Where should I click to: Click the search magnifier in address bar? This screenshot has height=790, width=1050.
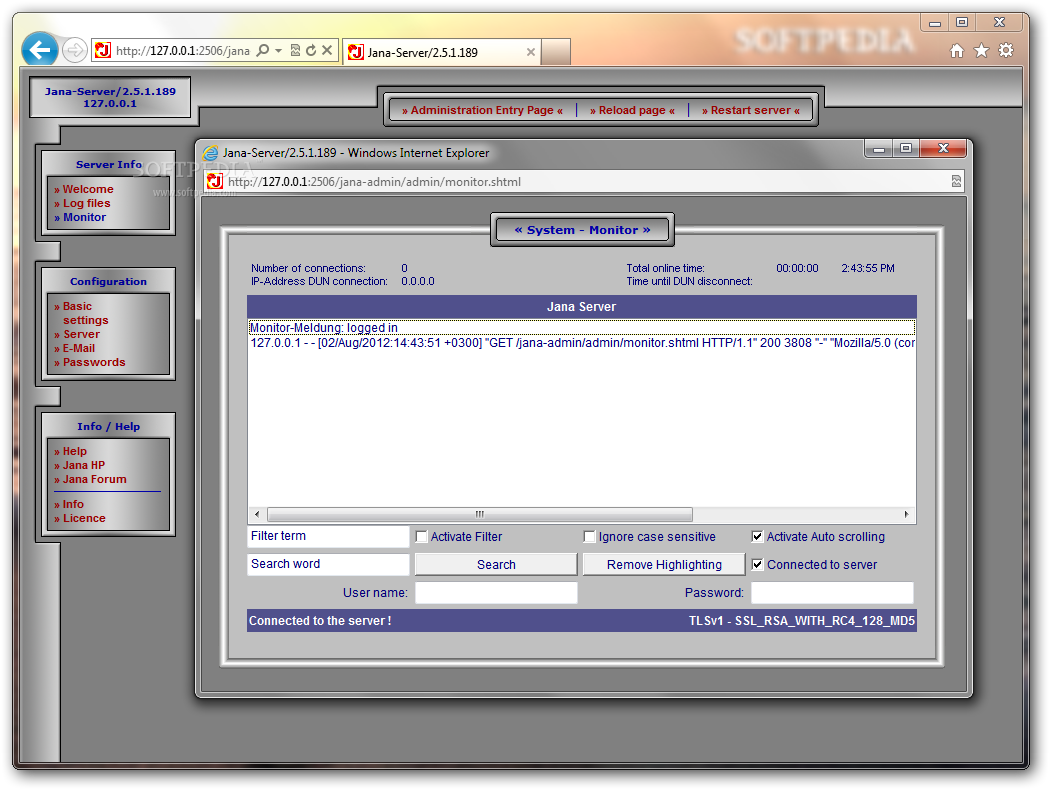263,50
